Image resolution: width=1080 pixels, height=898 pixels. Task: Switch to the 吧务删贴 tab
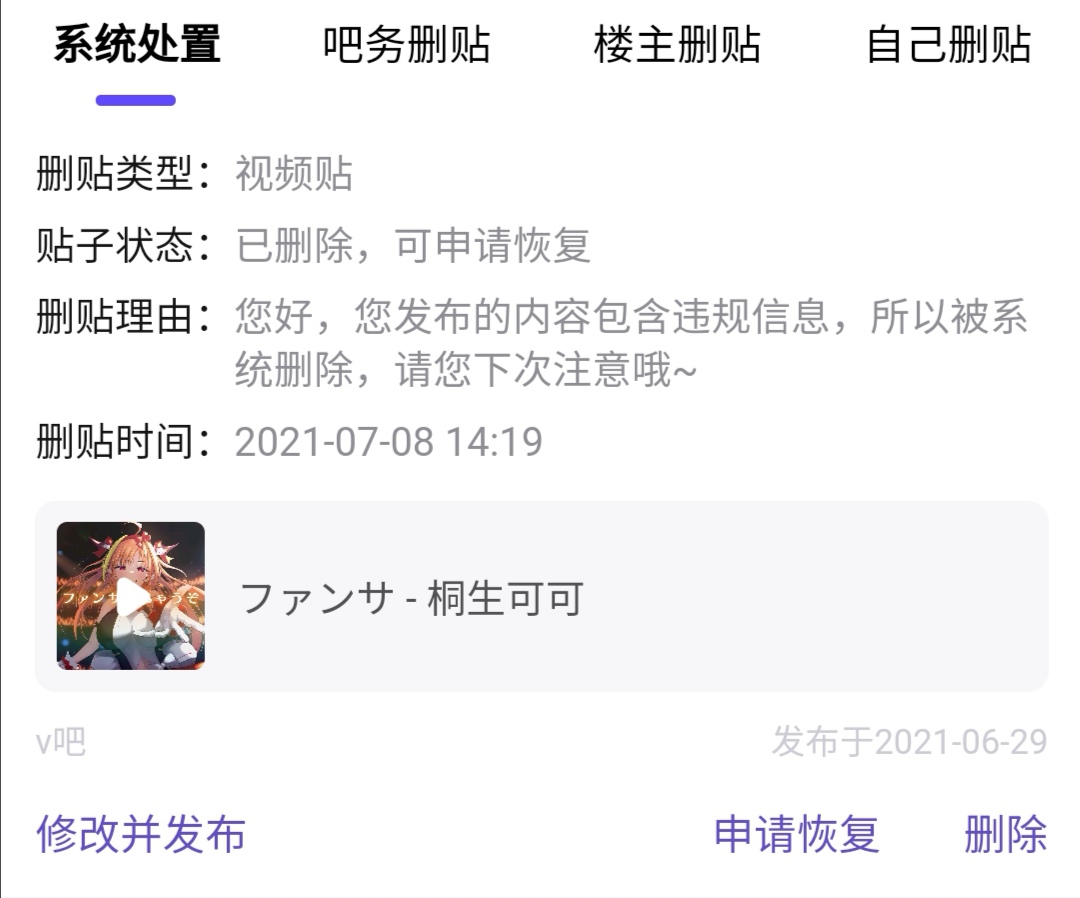tap(406, 45)
